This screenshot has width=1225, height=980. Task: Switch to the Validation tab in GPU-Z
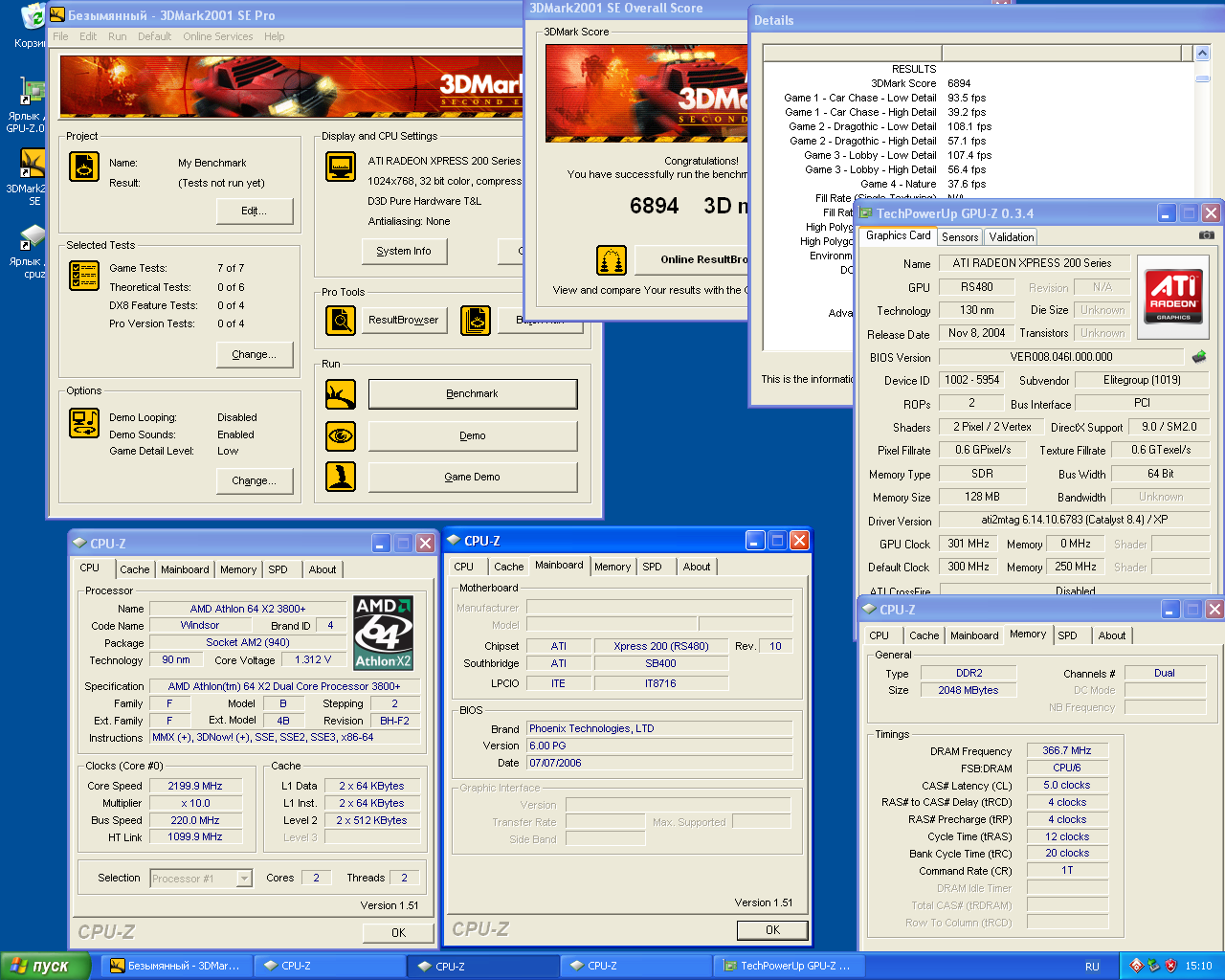point(1012,237)
